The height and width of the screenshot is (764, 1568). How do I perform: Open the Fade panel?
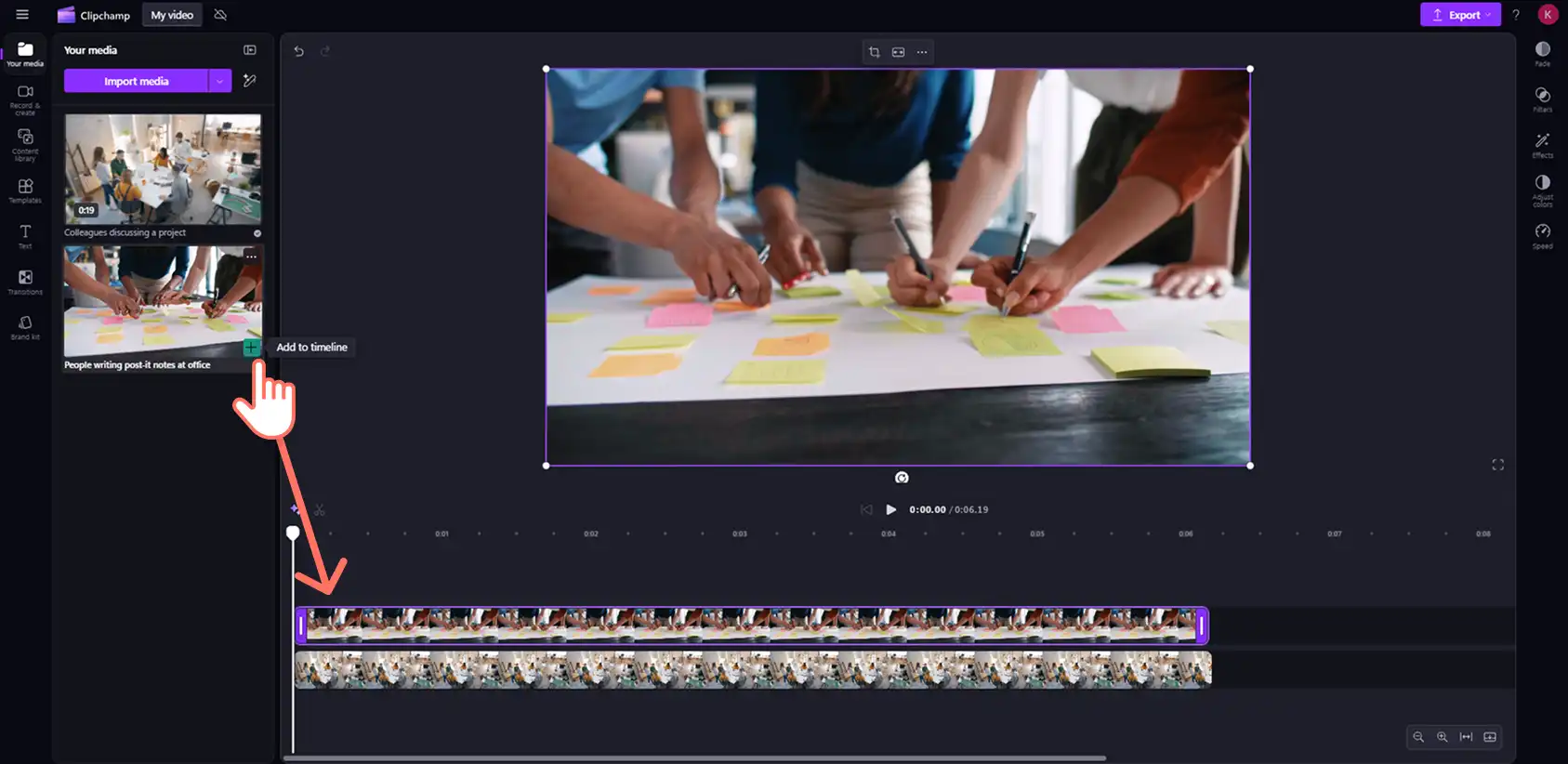coord(1543,54)
